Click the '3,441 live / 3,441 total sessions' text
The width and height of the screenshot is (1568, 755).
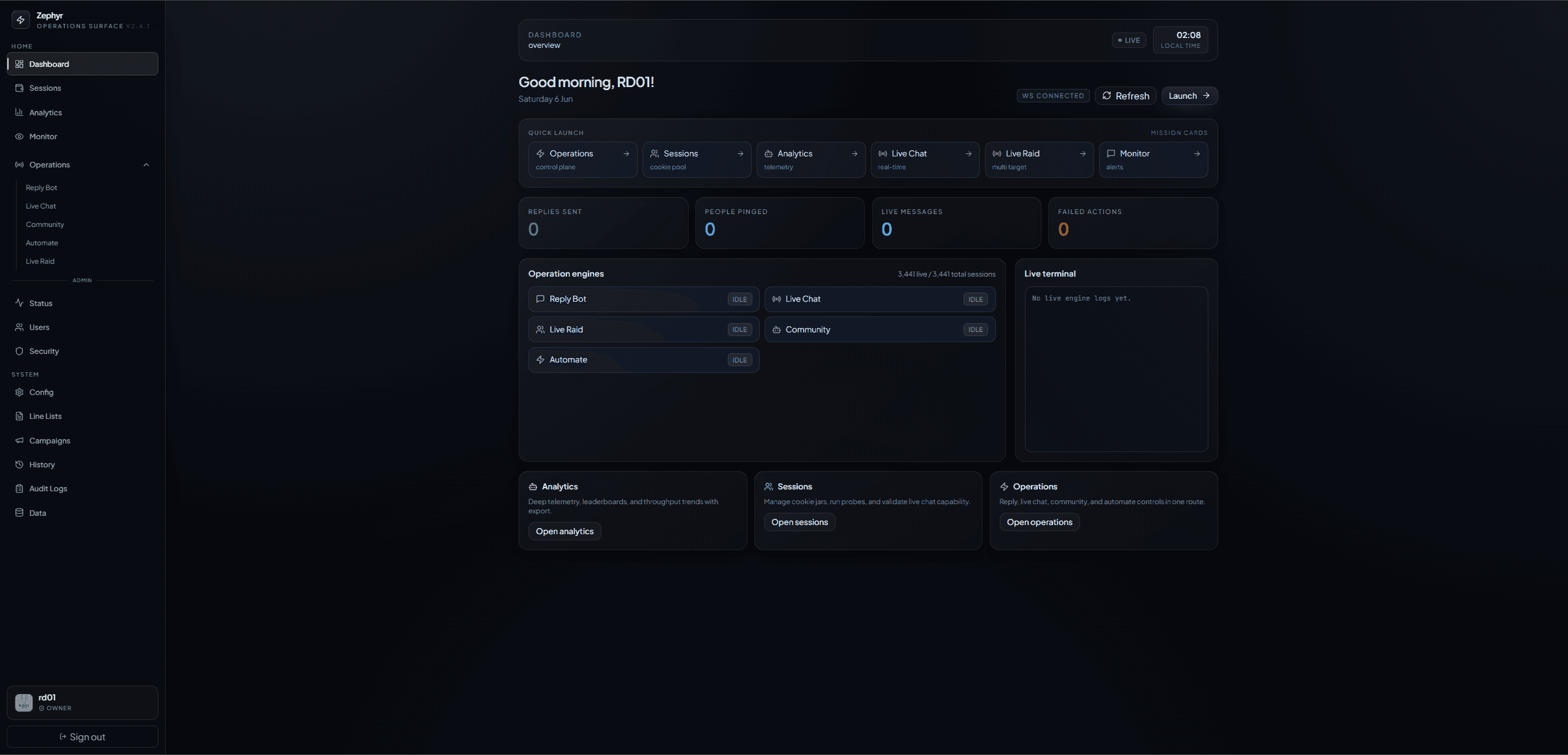pos(946,274)
